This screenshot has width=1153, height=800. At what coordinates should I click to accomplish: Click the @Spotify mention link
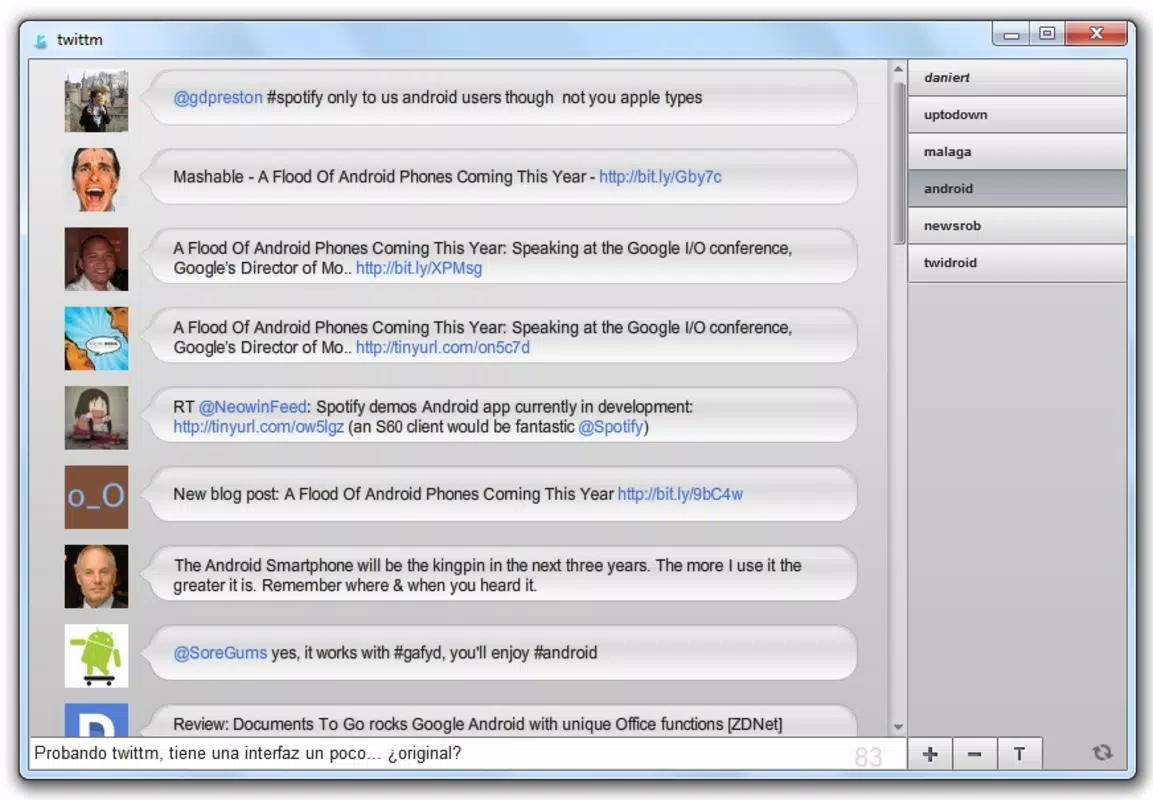(611, 427)
